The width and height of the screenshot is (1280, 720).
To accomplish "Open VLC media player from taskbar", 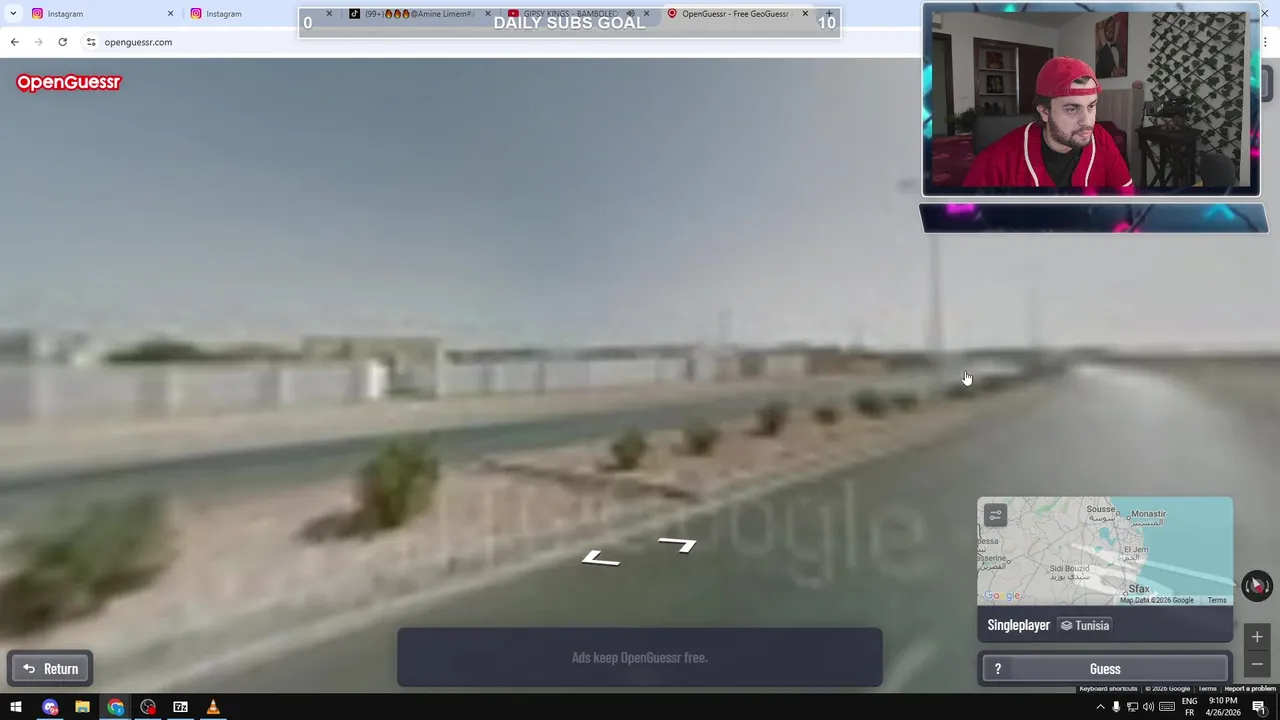I will click(212, 708).
